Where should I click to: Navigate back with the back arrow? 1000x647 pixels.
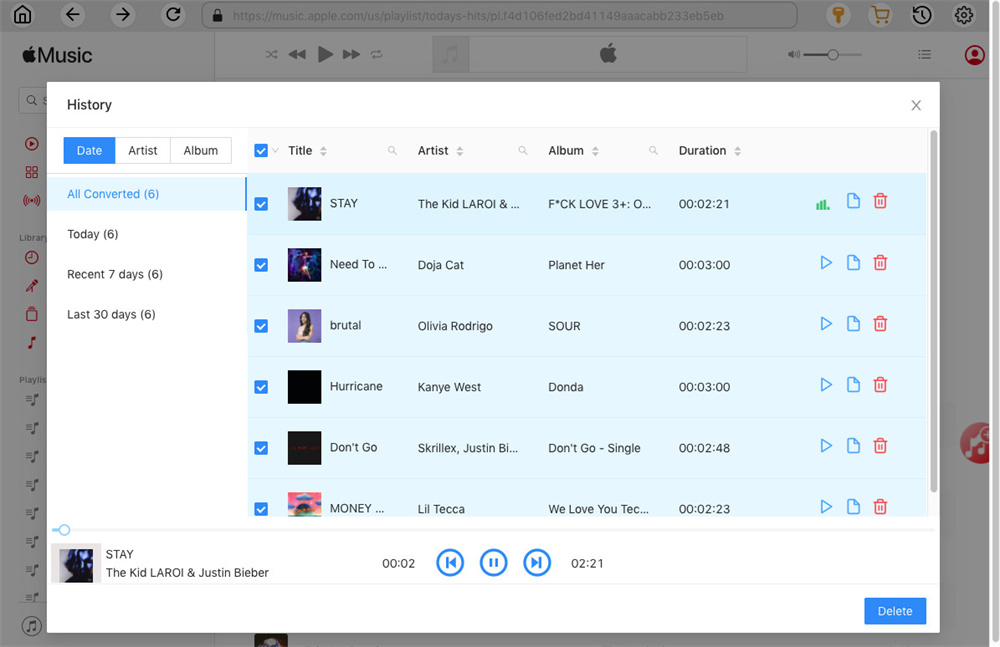point(73,15)
